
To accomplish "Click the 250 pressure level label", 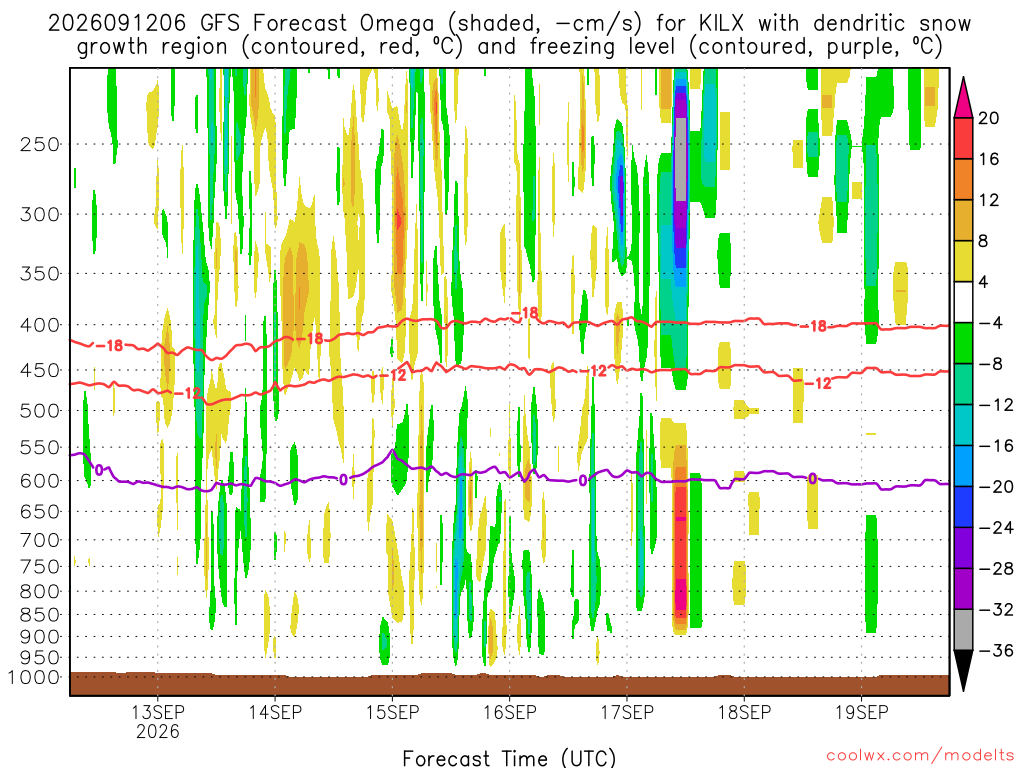I will pyautogui.click(x=40, y=144).
